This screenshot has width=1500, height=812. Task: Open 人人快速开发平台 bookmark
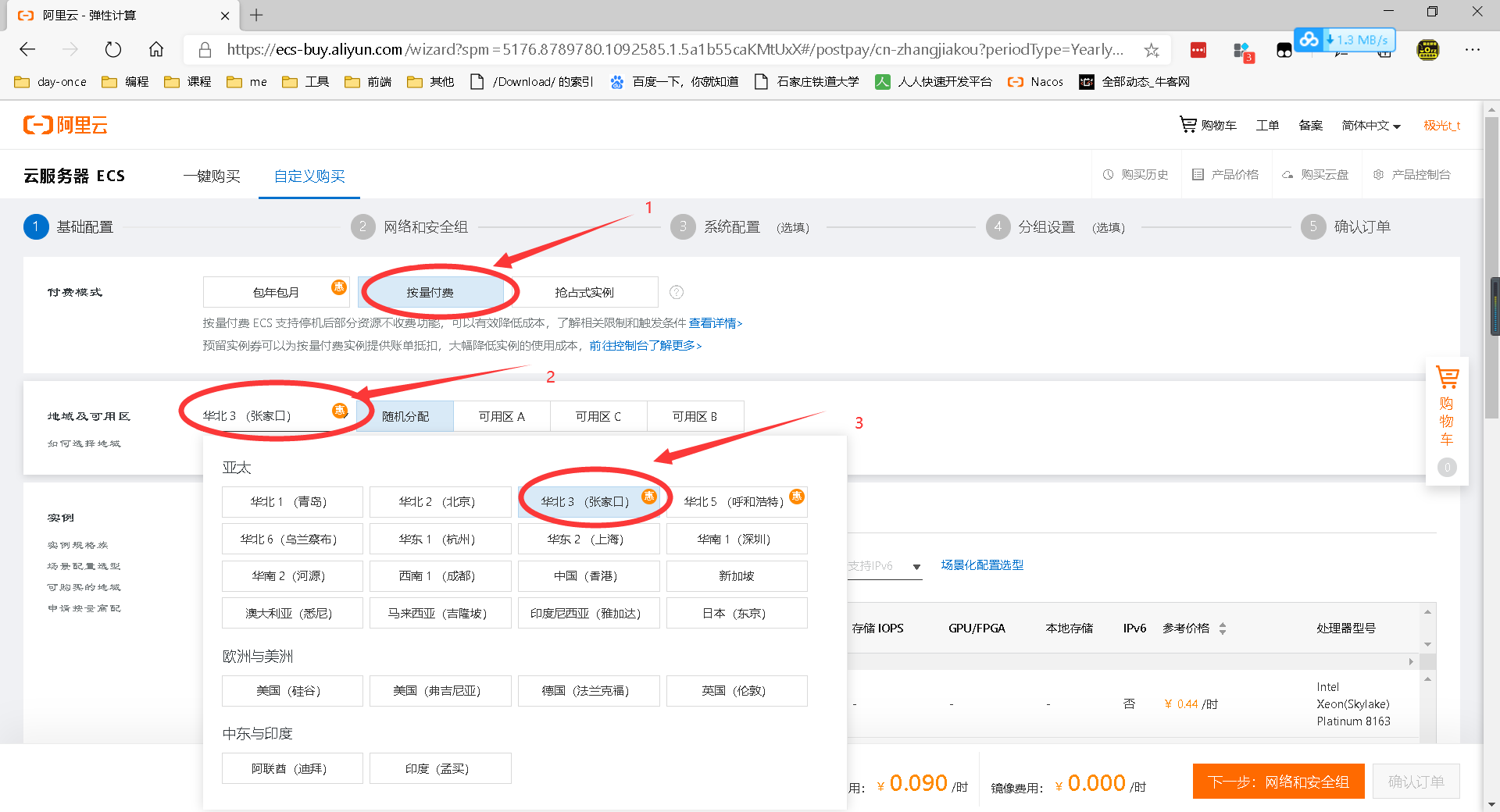(934, 81)
